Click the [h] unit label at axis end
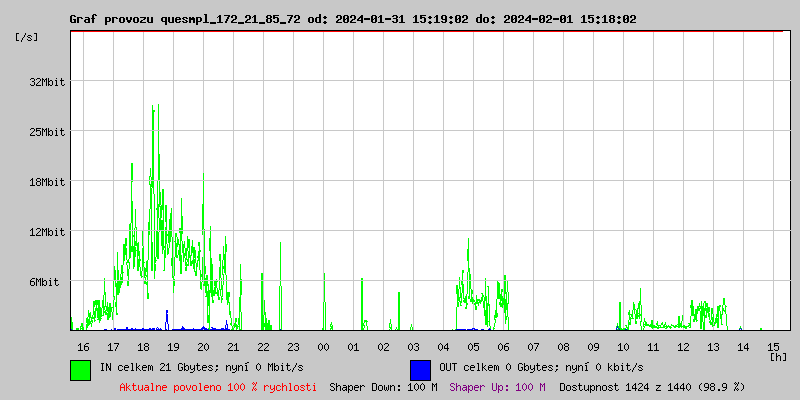 pos(778,356)
